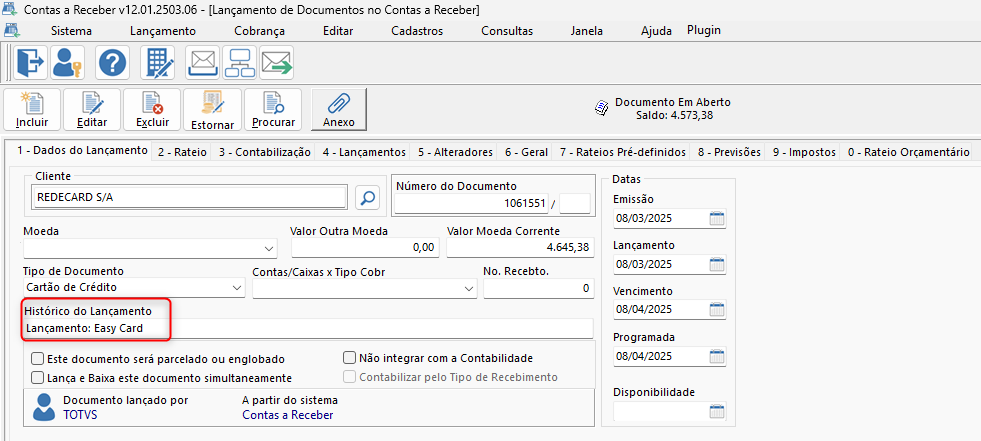This screenshot has width=981, height=441.
Task: Click the Estornar button
Action: tap(211, 110)
